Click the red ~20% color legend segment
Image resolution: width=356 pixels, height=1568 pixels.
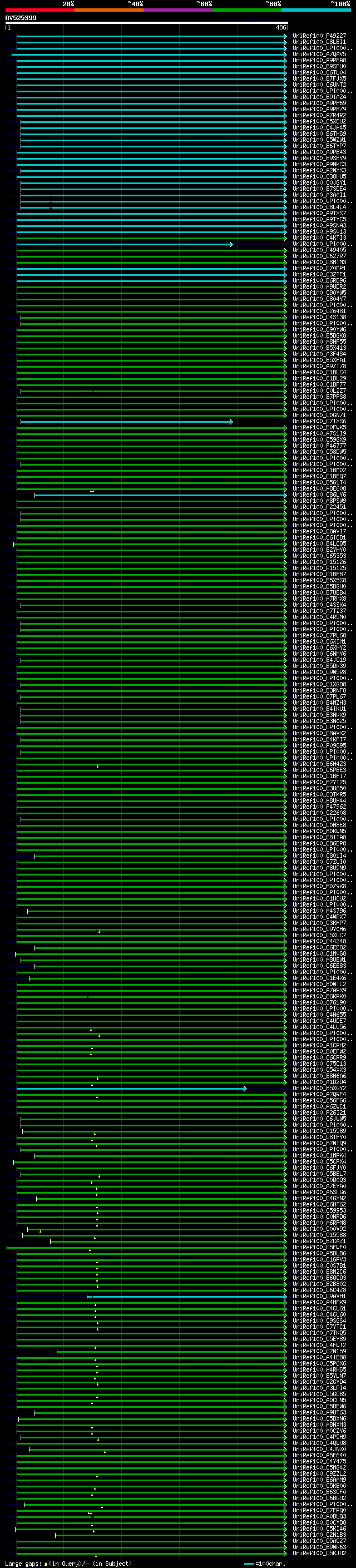[39, 10]
